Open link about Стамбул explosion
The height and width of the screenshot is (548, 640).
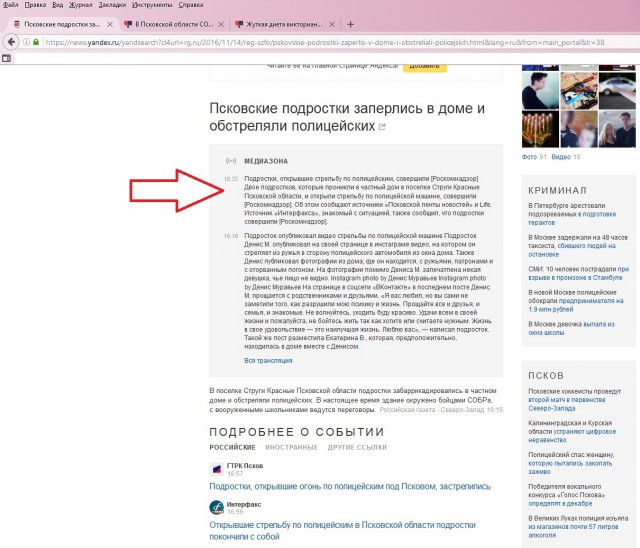[578, 273]
